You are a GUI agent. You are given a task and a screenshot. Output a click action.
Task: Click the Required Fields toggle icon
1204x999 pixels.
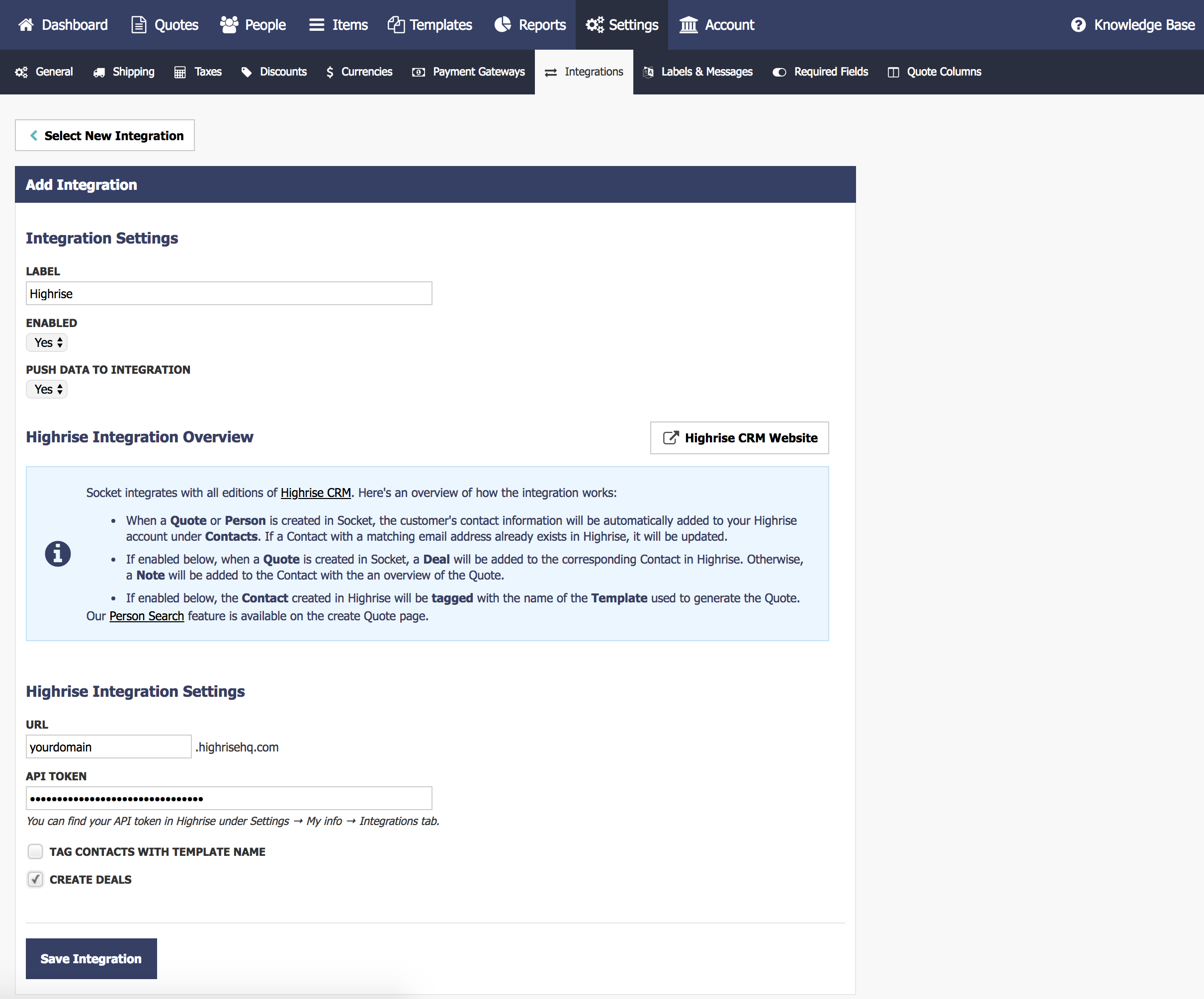coord(779,72)
